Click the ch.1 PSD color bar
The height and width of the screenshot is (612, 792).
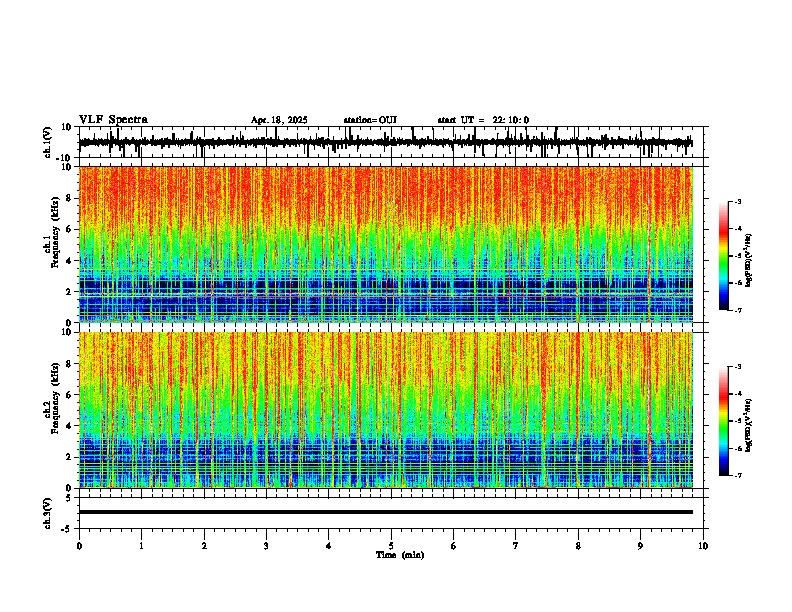pyautogui.click(x=724, y=256)
